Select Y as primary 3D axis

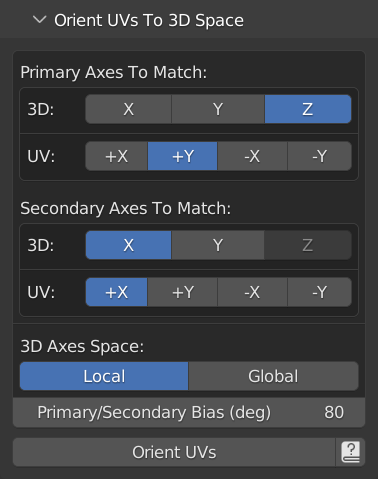[218, 109]
